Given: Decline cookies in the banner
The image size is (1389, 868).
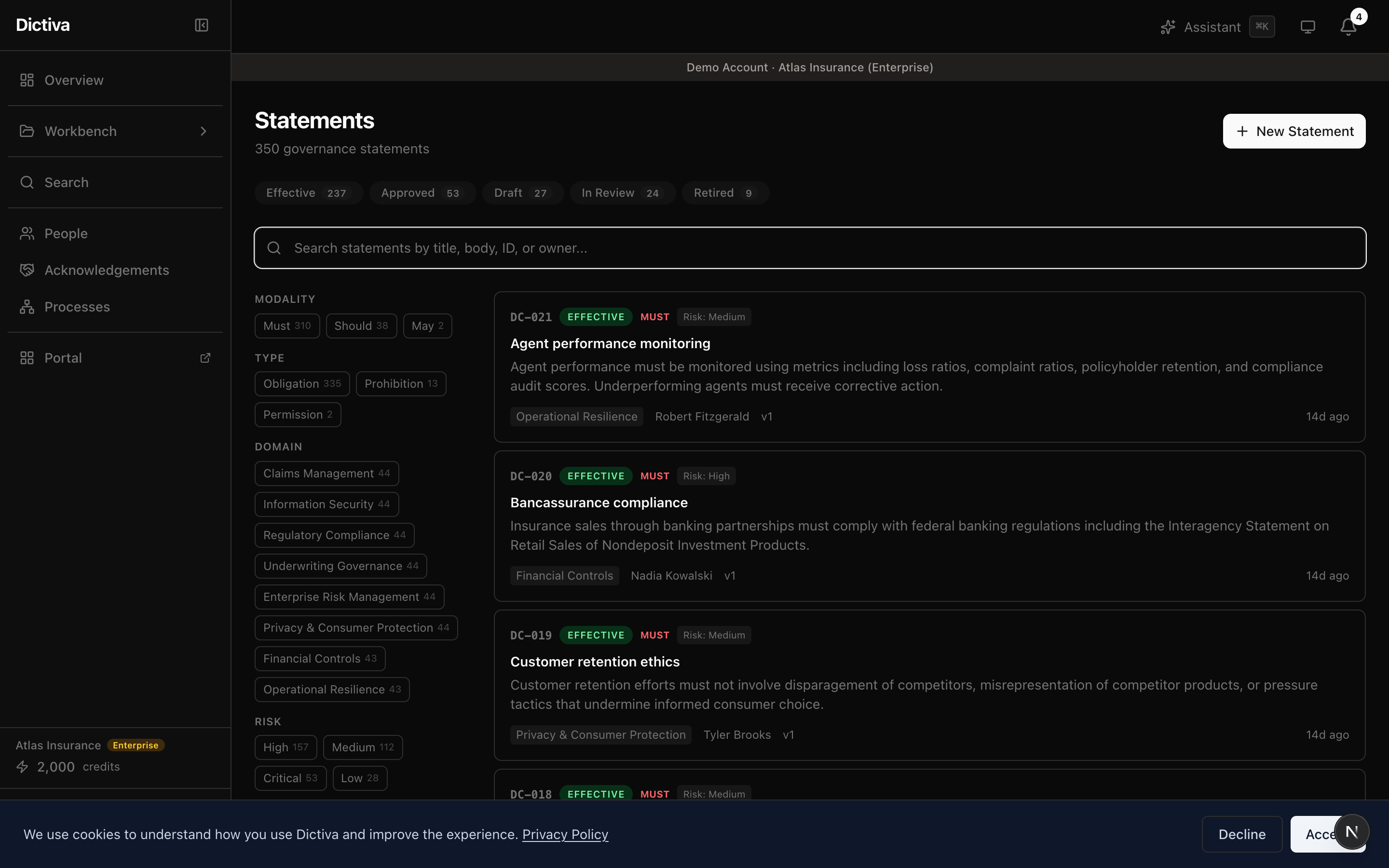Looking at the screenshot, I should [x=1241, y=835].
